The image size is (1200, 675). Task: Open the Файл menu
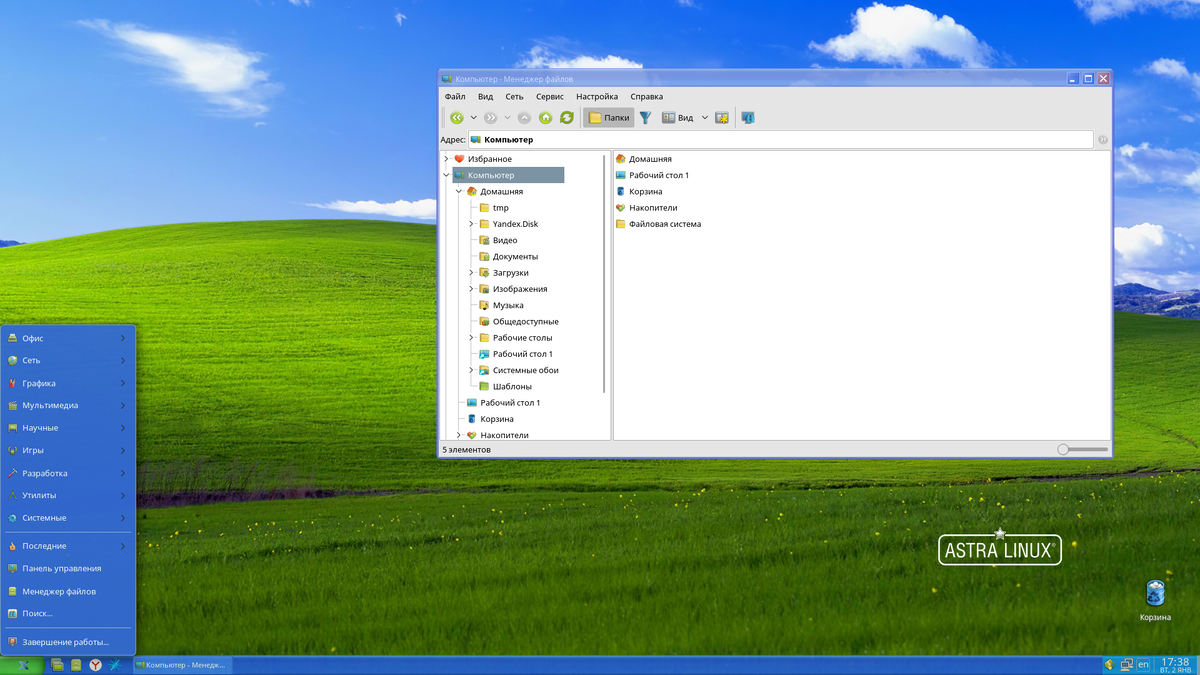pyautogui.click(x=455, y=97)
